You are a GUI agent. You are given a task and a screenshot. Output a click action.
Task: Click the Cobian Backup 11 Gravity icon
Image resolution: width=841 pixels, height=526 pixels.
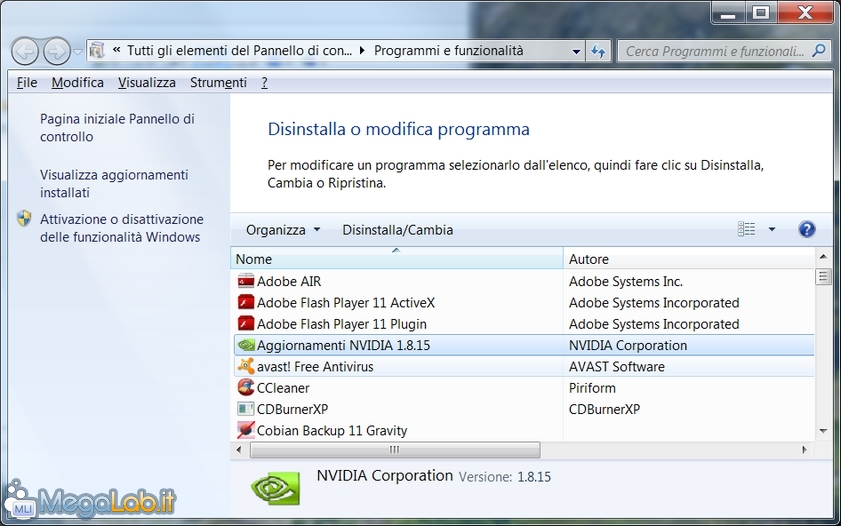[x=246, y=431]
